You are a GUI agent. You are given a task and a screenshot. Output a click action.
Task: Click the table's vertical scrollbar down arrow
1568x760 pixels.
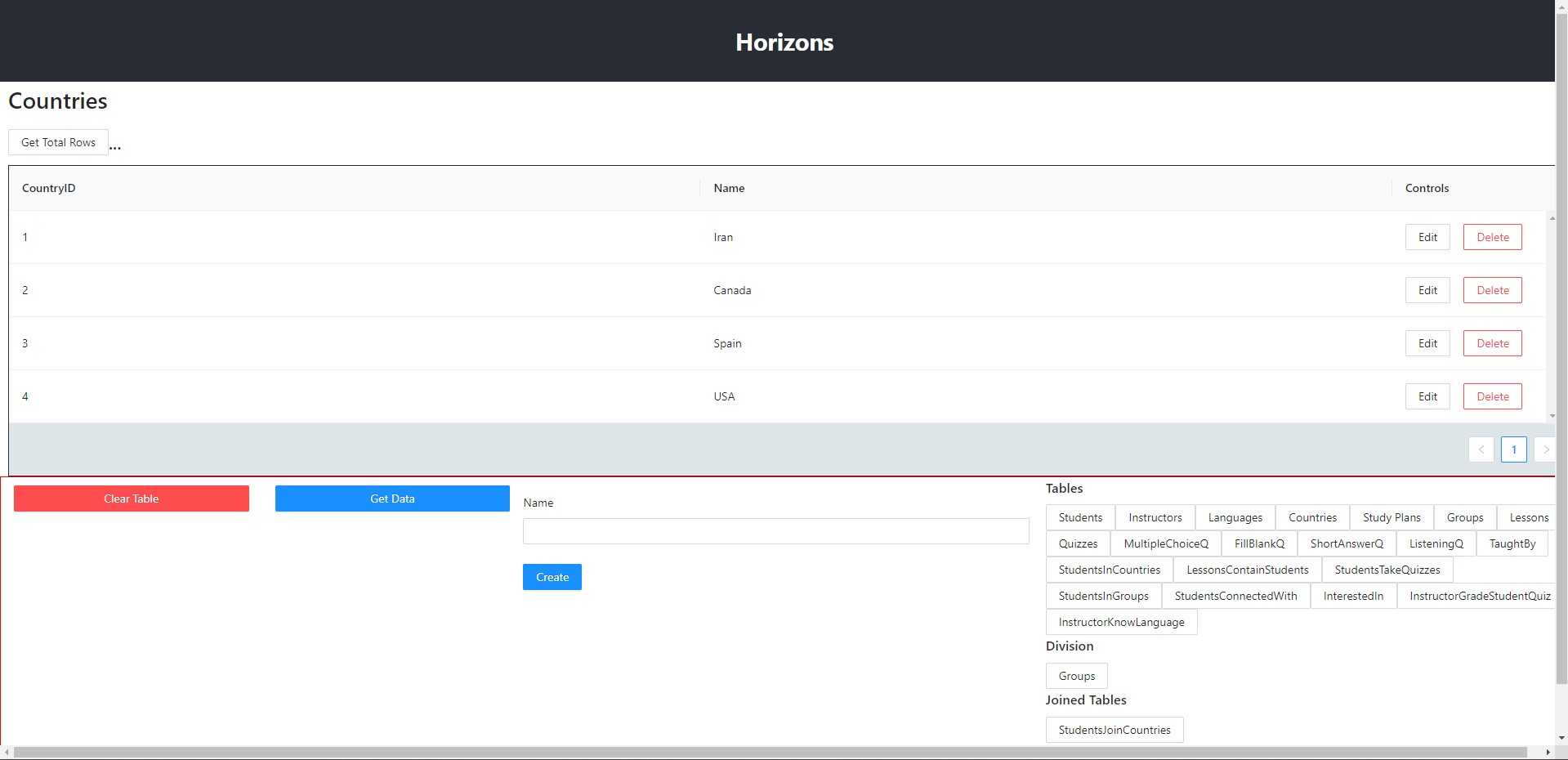point(1552,416)
